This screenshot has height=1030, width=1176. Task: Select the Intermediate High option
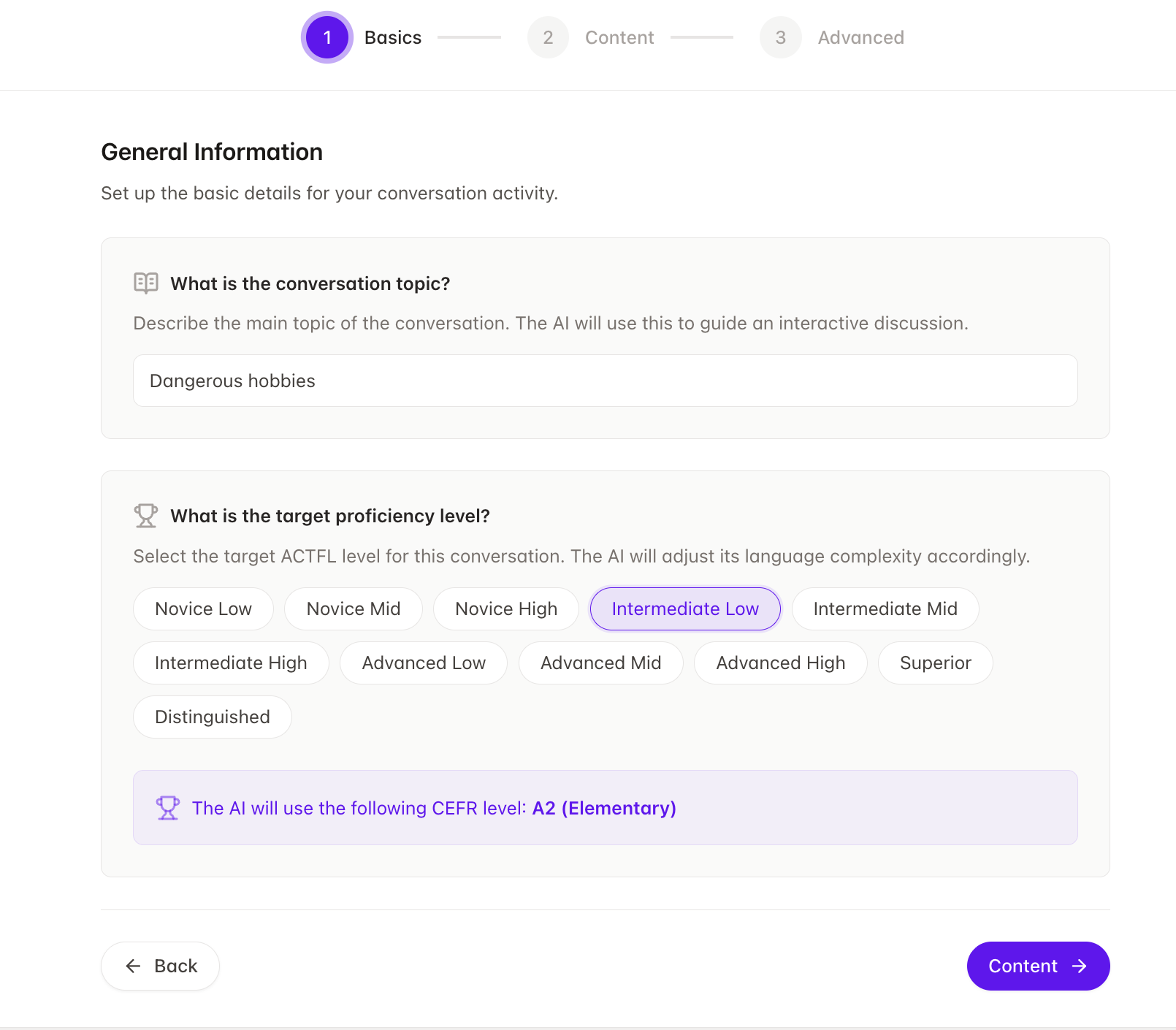click(x=231, y=663)
